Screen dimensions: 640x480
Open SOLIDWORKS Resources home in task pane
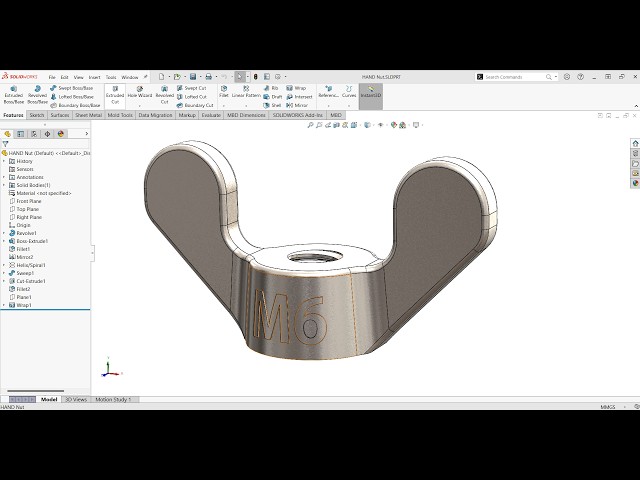coord(636,144)
